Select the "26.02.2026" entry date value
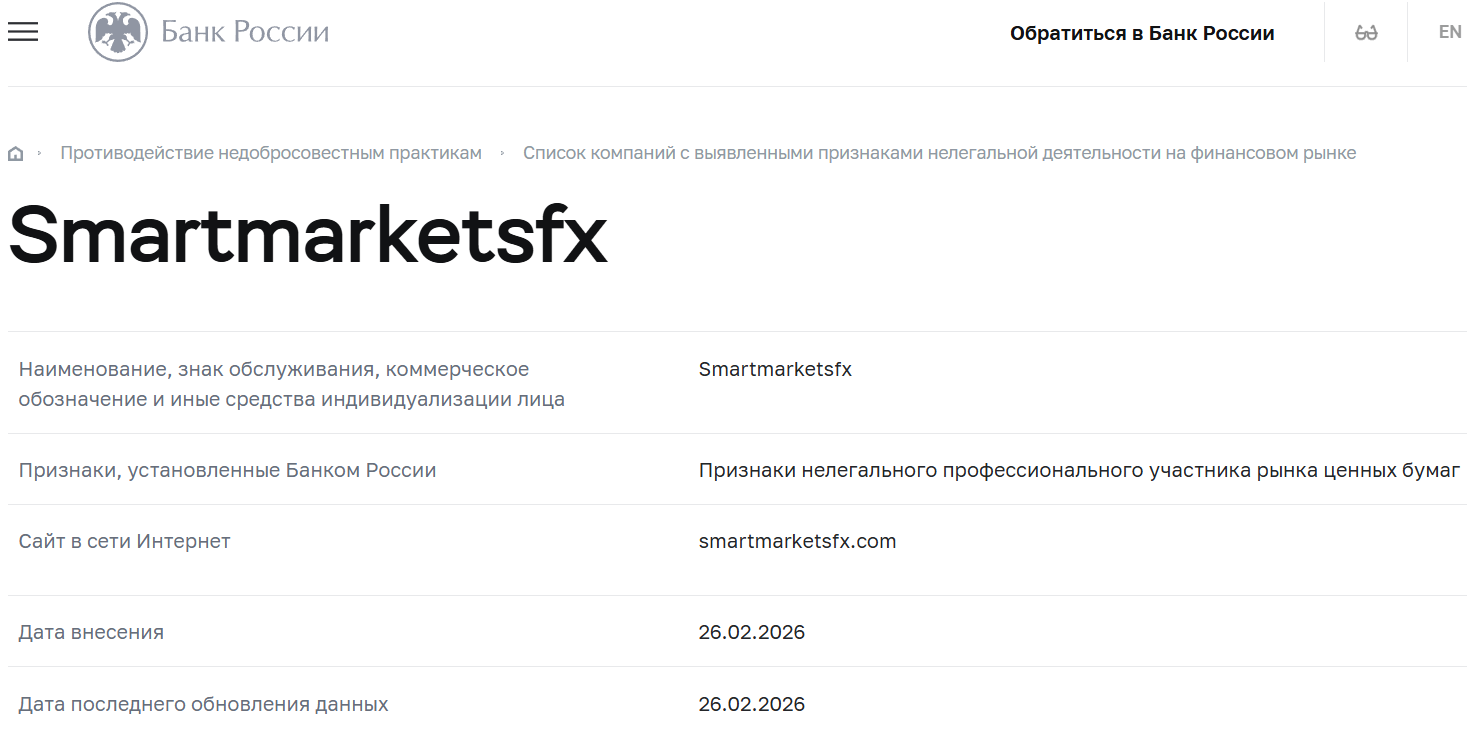Screen dimensions: 1467x732 pyautogui.click(x=751, y=631)
